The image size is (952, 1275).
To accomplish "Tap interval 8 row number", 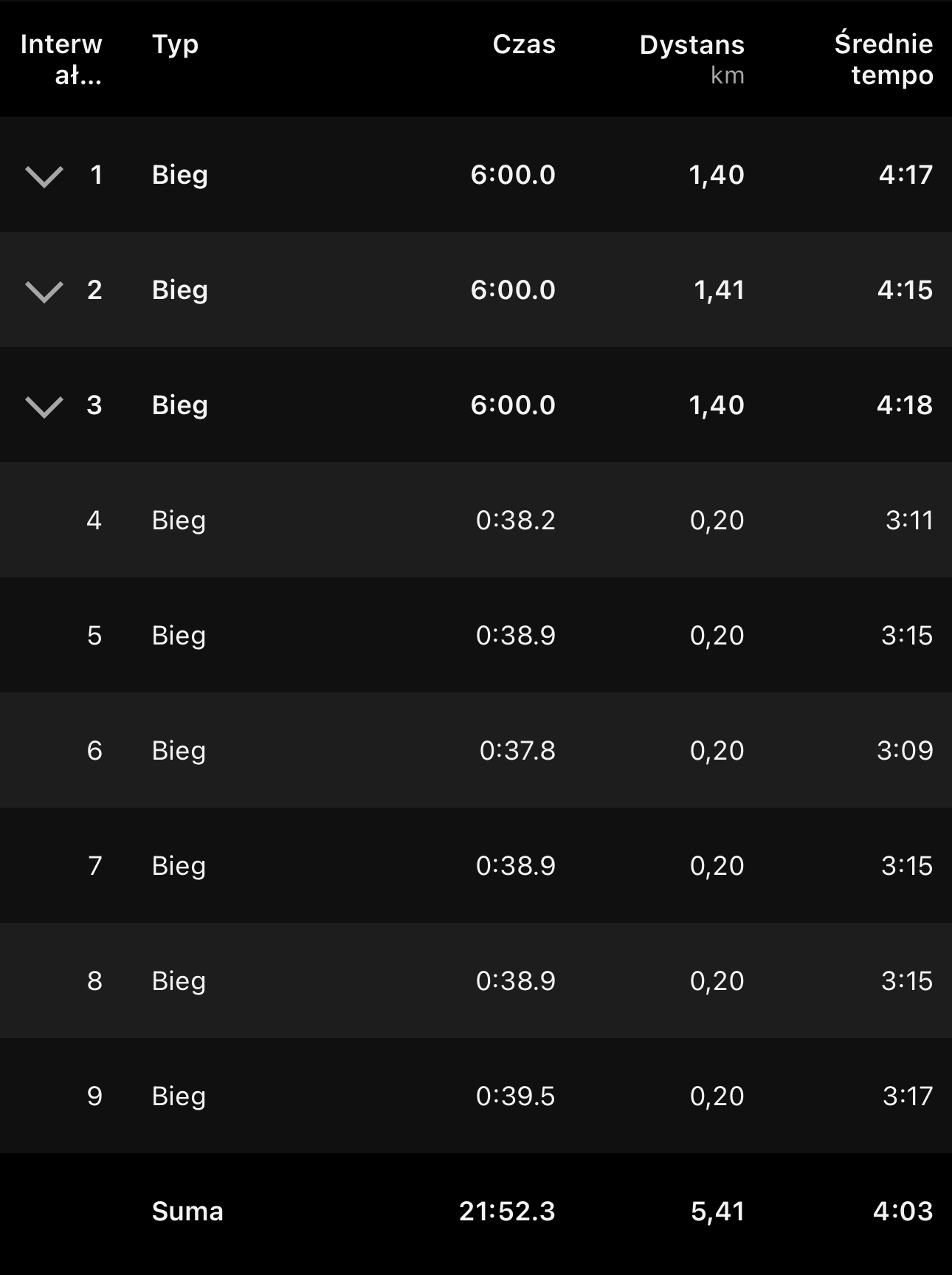I will coord(94,981).
